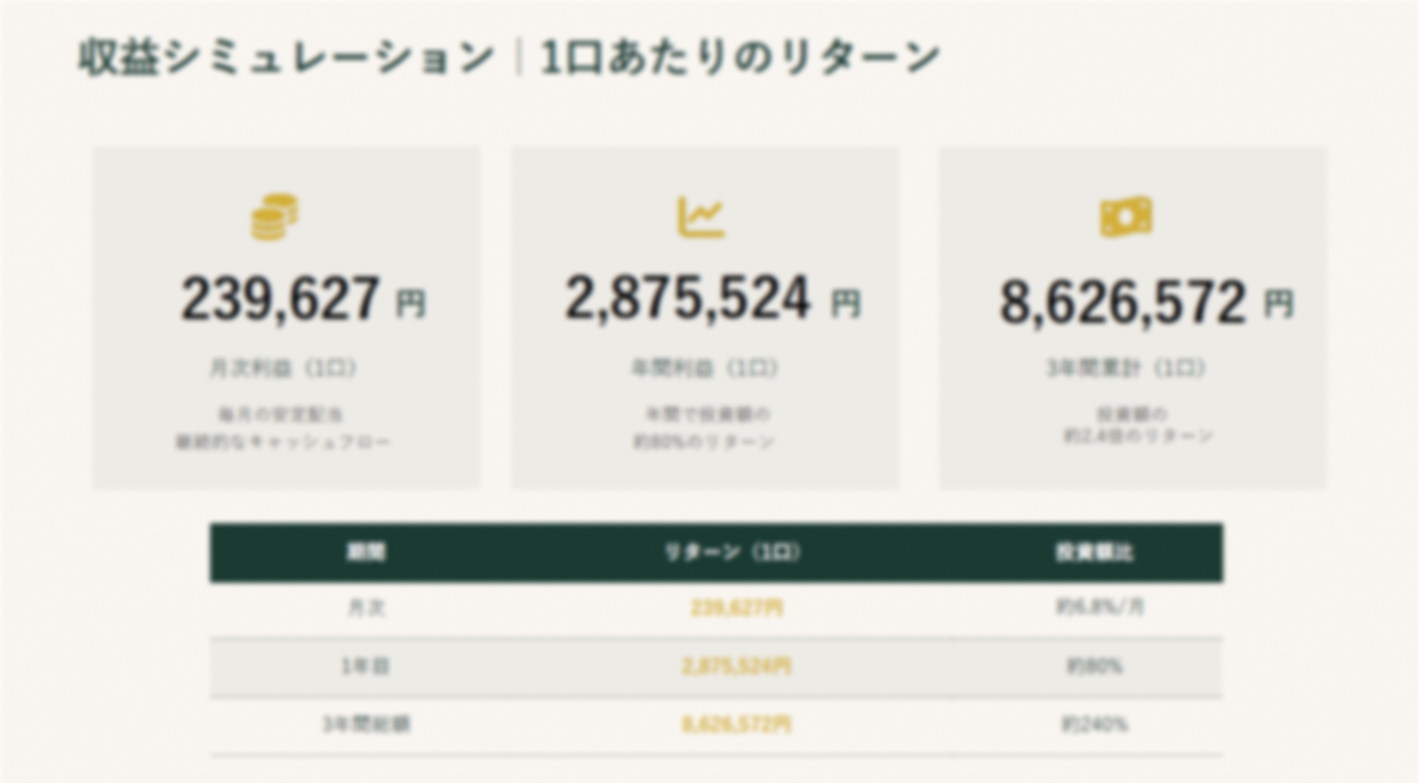Select the 3年間総額 row label in table
Screen dimensions: 1419x783
[x=366, y=724]
